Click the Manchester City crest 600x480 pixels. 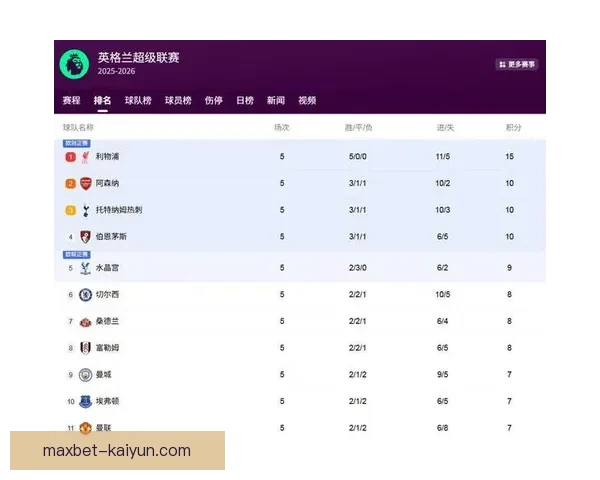coord(85,375)
